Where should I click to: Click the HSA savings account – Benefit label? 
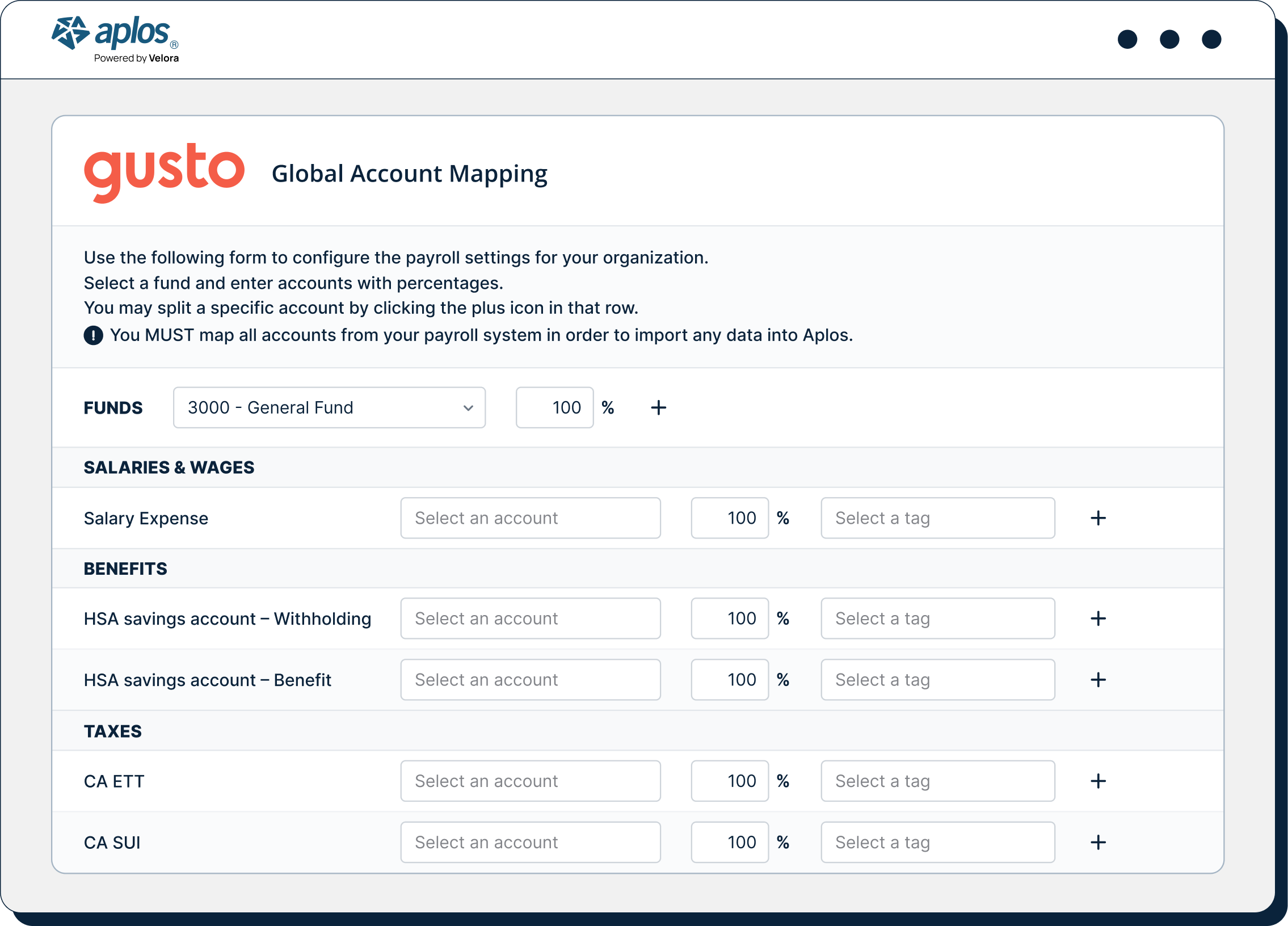point(207,680)
